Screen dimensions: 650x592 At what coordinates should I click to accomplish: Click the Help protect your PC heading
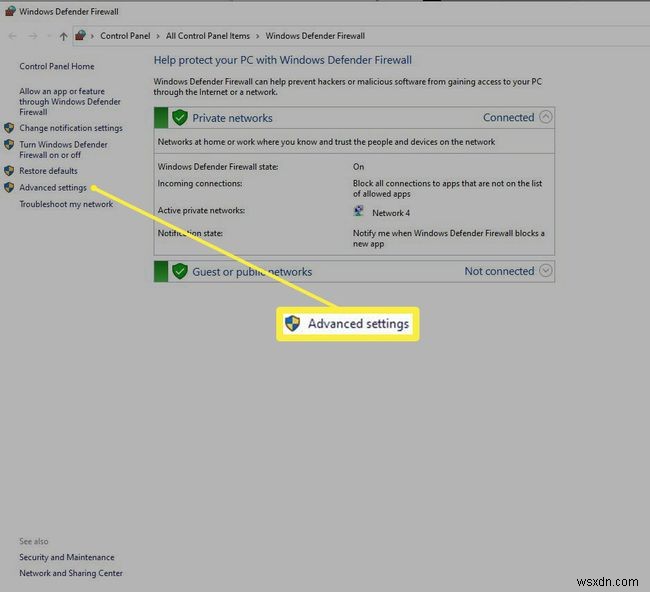point(283,61)
